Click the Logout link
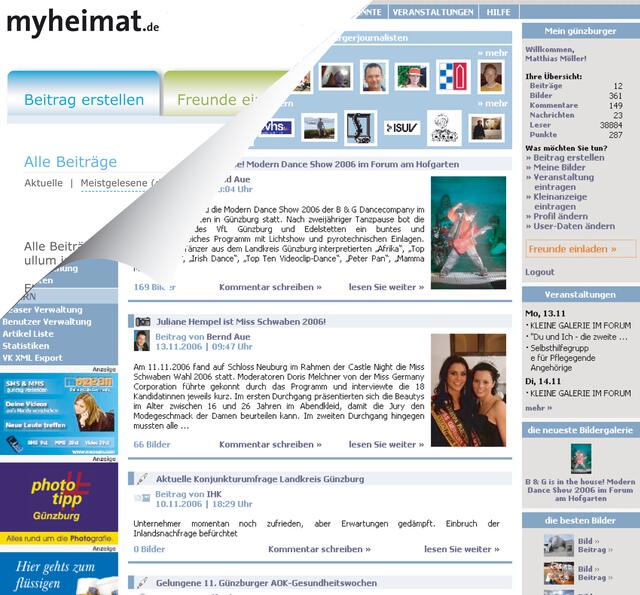Screen dimensions: 640x595 [x=540, y=272]
